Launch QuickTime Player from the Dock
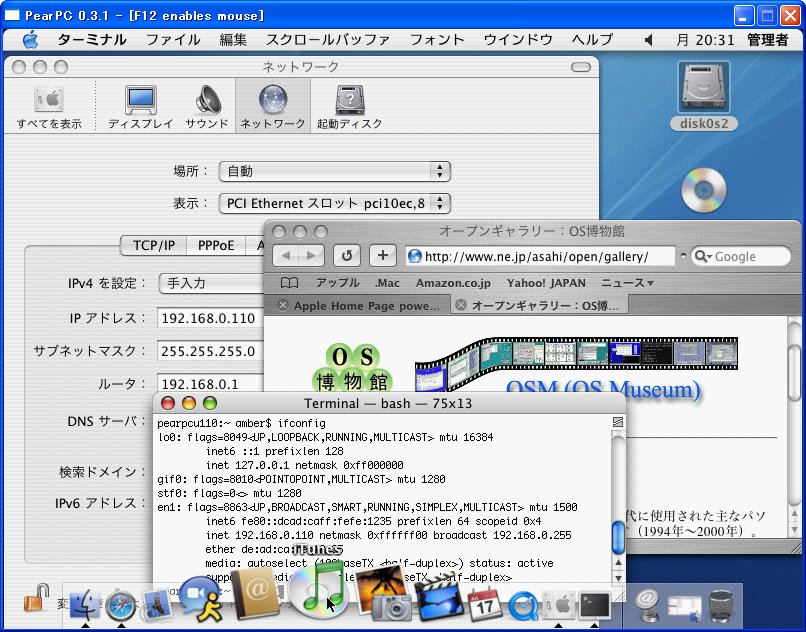806x632 pixels. tap(523, 605)
